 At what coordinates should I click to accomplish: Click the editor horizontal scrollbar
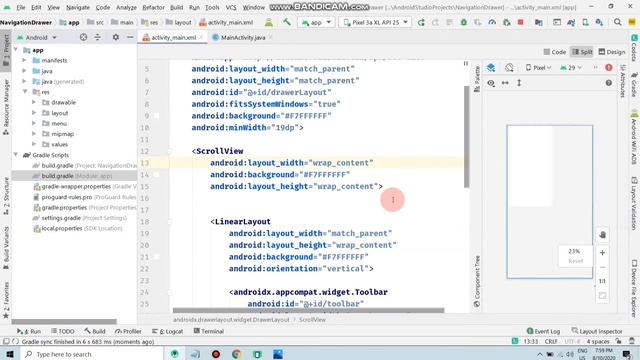click(x=308, y=311)
